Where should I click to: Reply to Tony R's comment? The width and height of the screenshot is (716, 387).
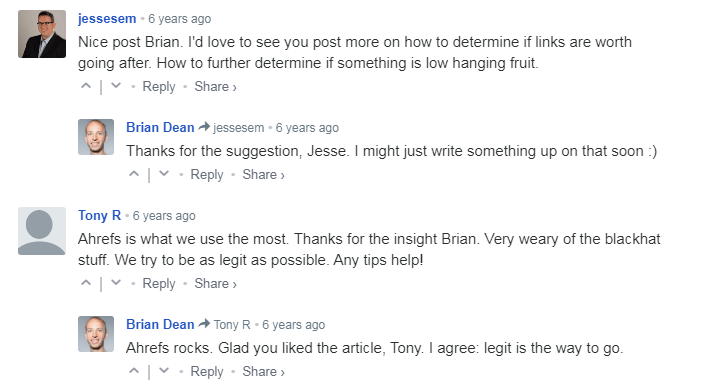pyautogui.click(x=159, y=283)
